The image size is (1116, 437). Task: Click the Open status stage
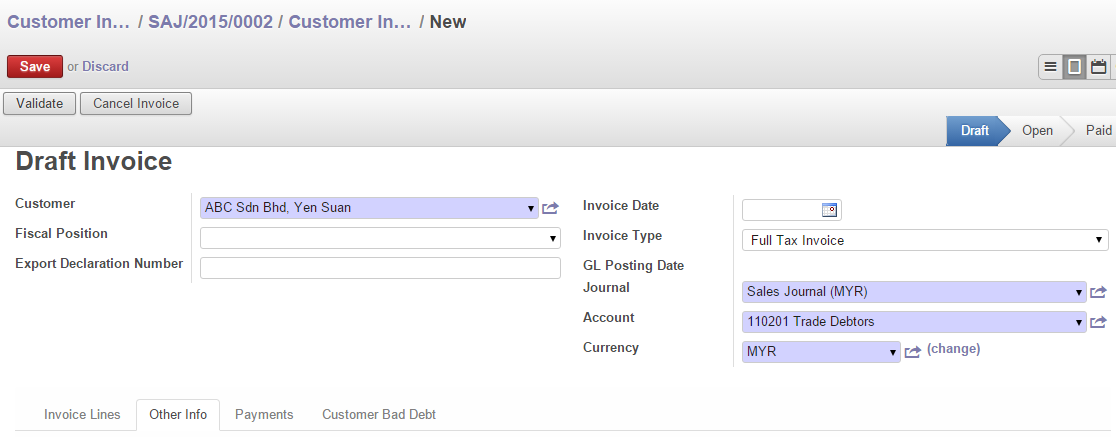point(1037,131)
